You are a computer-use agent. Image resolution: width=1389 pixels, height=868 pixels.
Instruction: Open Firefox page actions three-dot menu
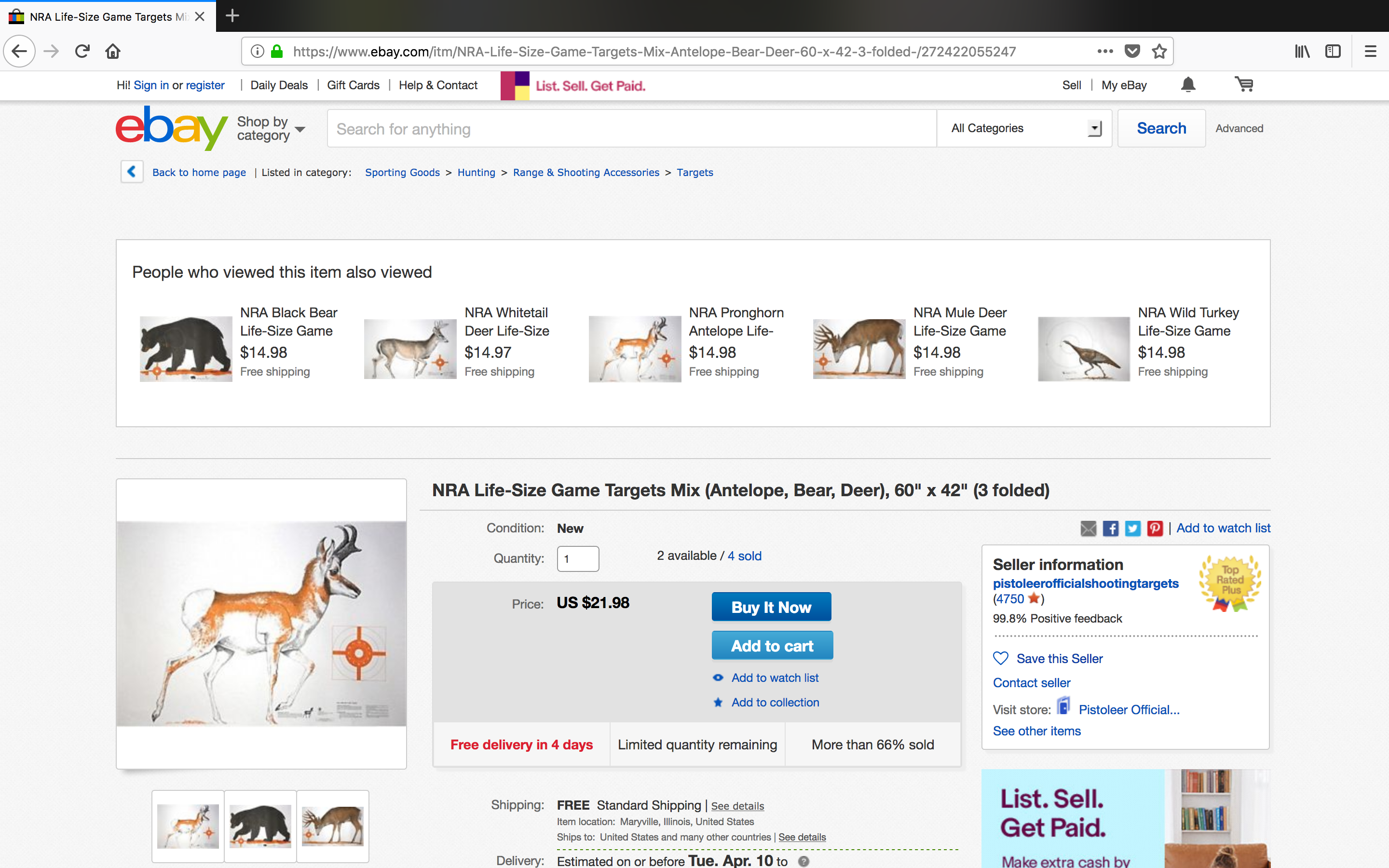pos(1105,52)
